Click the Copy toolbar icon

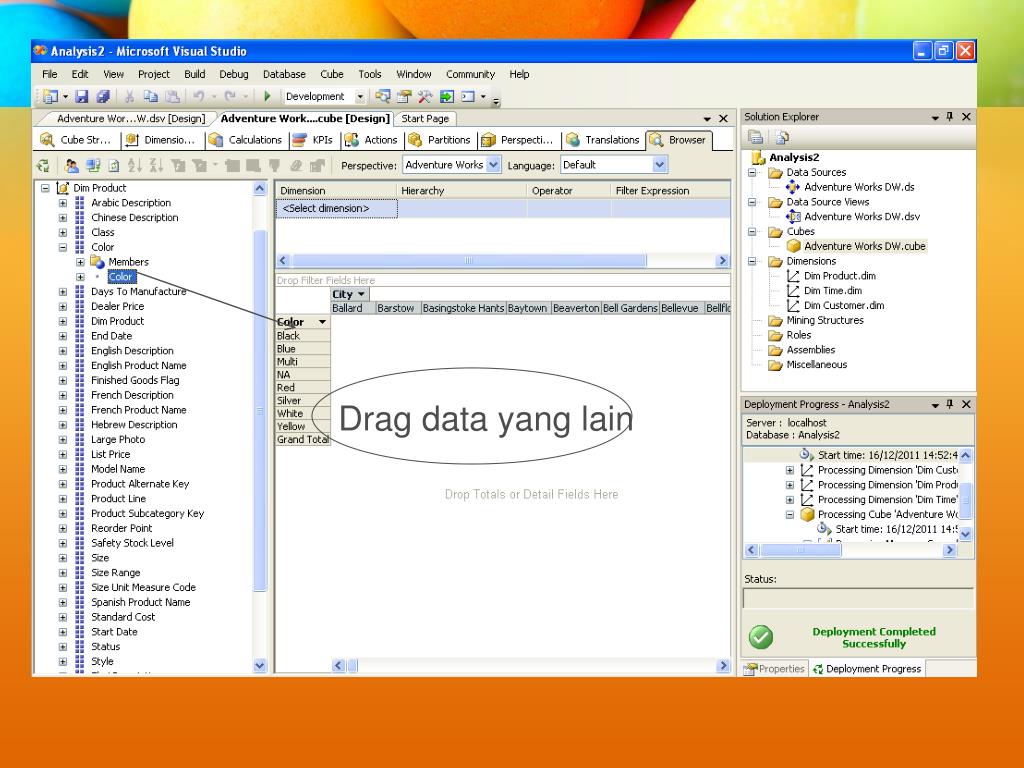(150, 97)
